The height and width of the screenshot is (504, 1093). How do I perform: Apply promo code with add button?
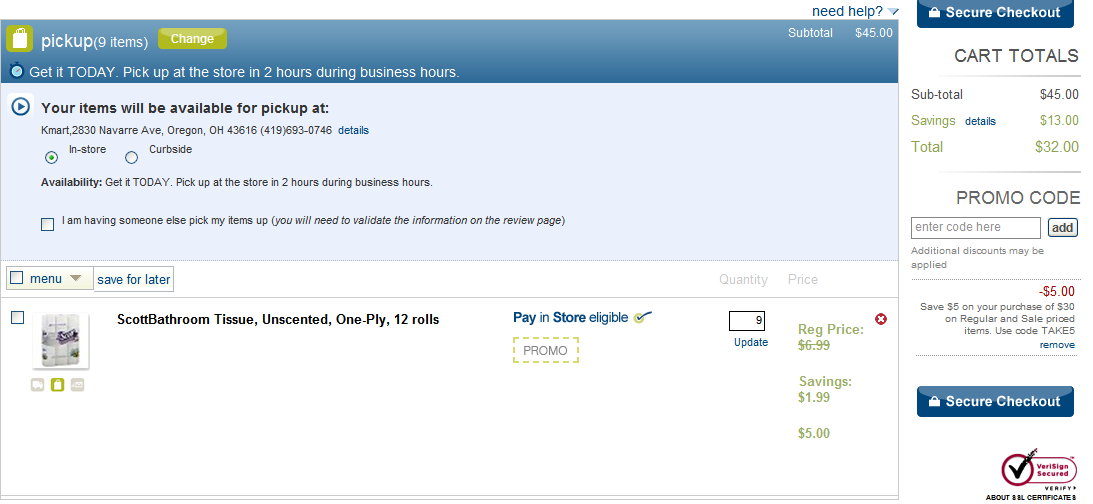point(1062,228)
